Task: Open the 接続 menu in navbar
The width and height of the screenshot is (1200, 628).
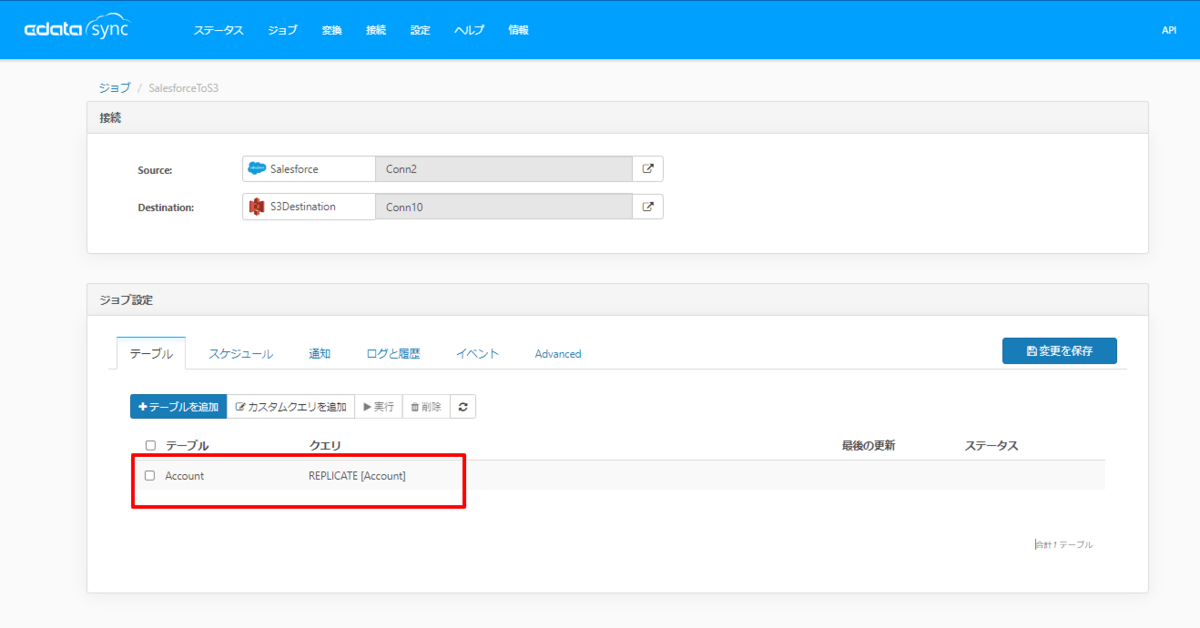Action: (376, 30)
